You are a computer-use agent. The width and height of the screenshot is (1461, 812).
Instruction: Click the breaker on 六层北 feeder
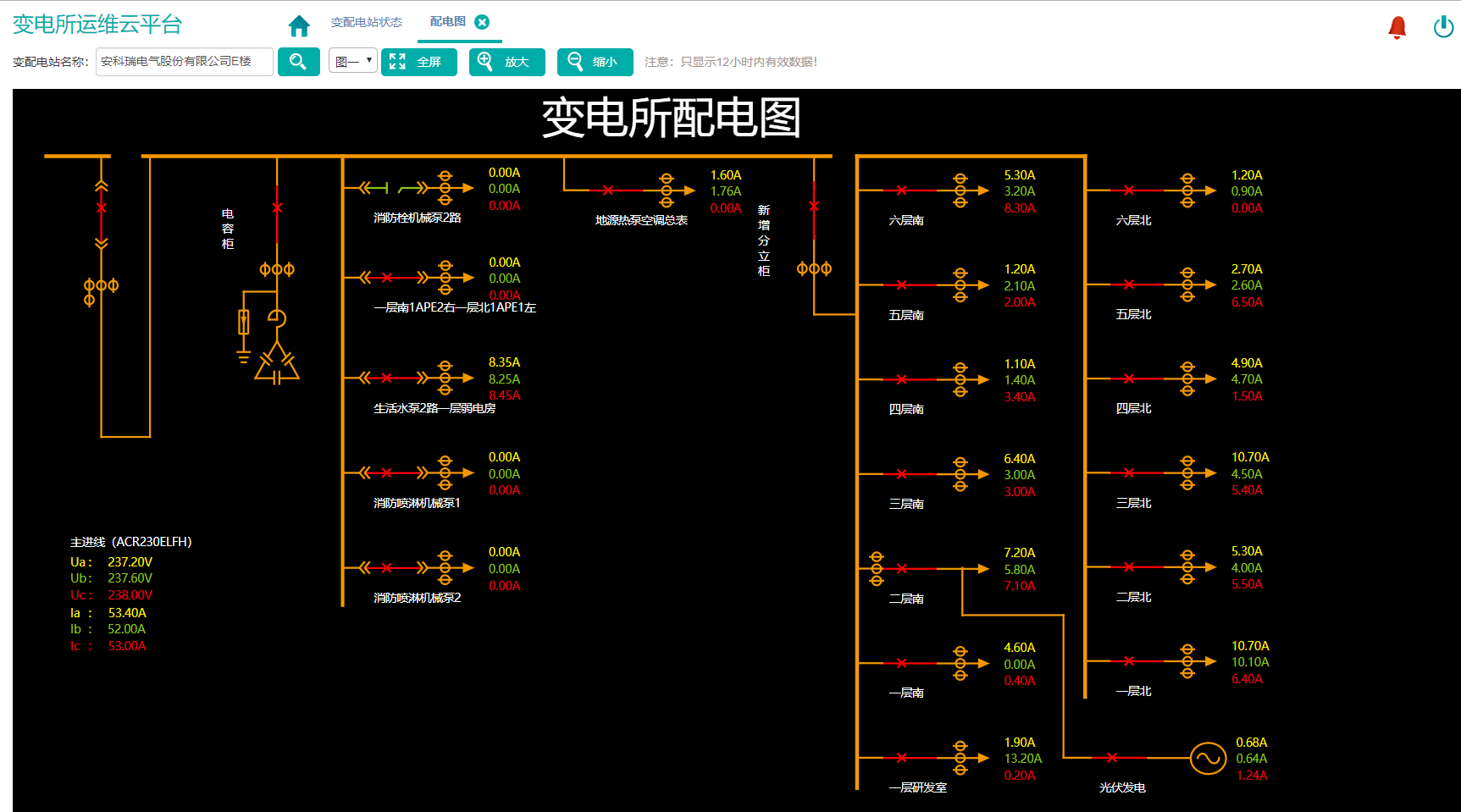(1128, 191)
